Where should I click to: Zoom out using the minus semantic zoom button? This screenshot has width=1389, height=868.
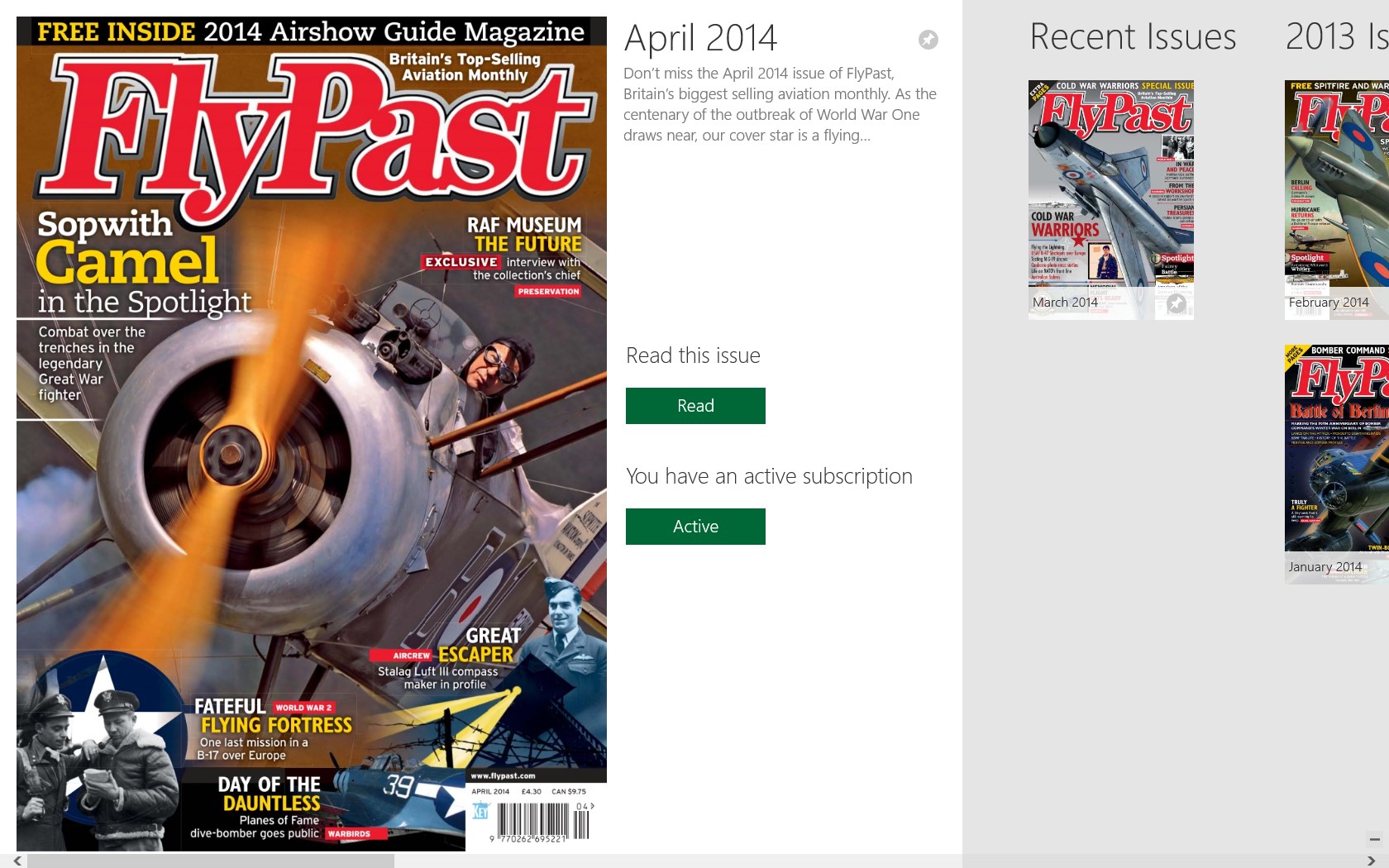pyautogui.click(x=1374, y=839)
